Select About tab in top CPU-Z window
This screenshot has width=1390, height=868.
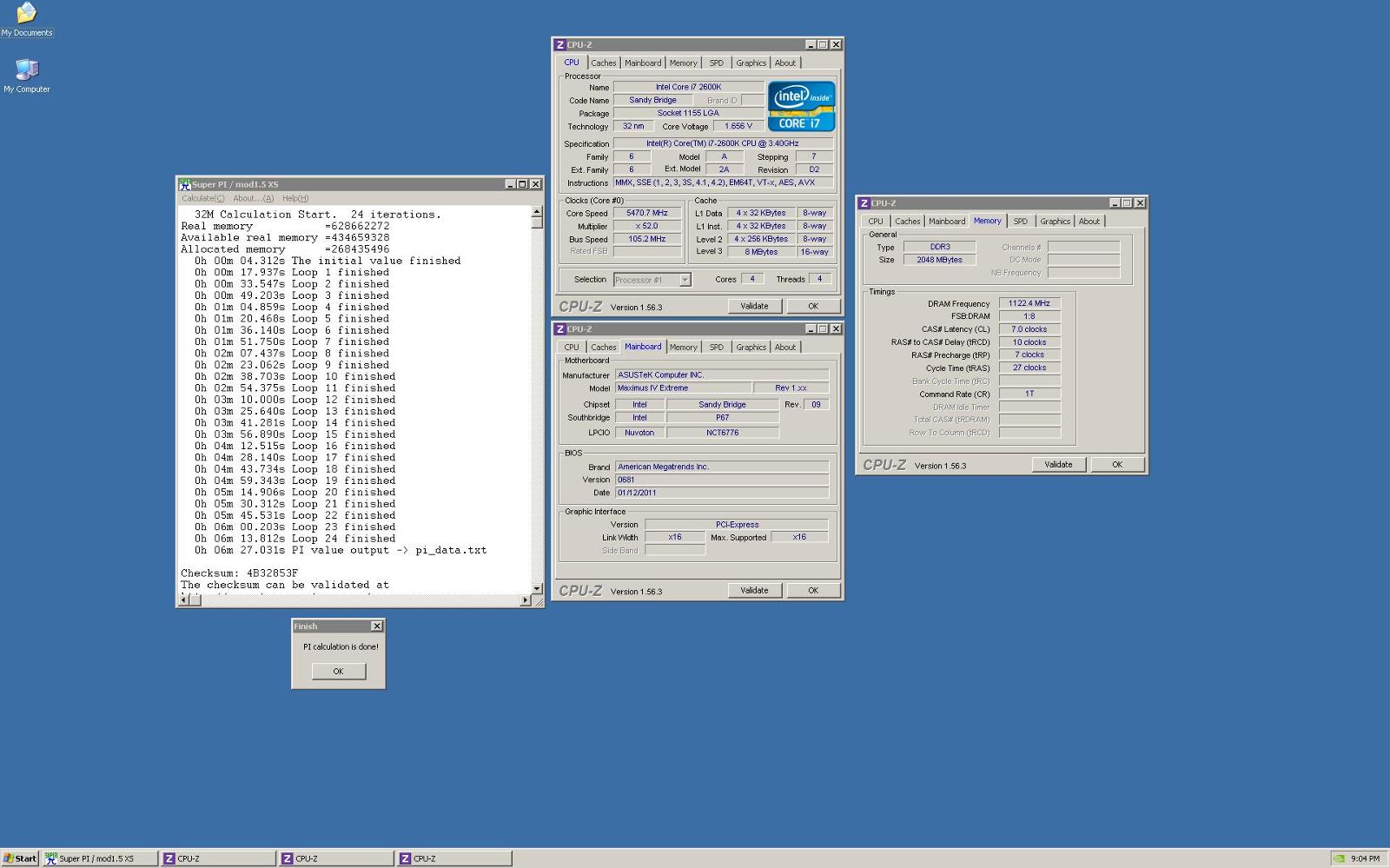tap(785, 63)
